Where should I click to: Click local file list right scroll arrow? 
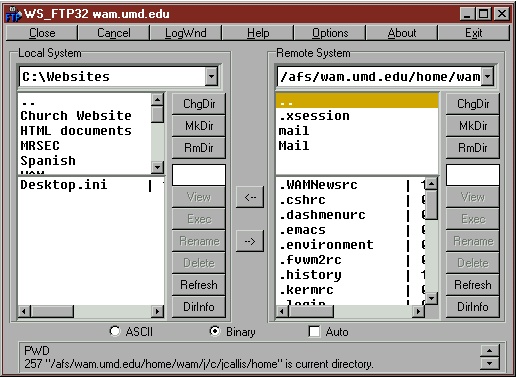[157, 312]
